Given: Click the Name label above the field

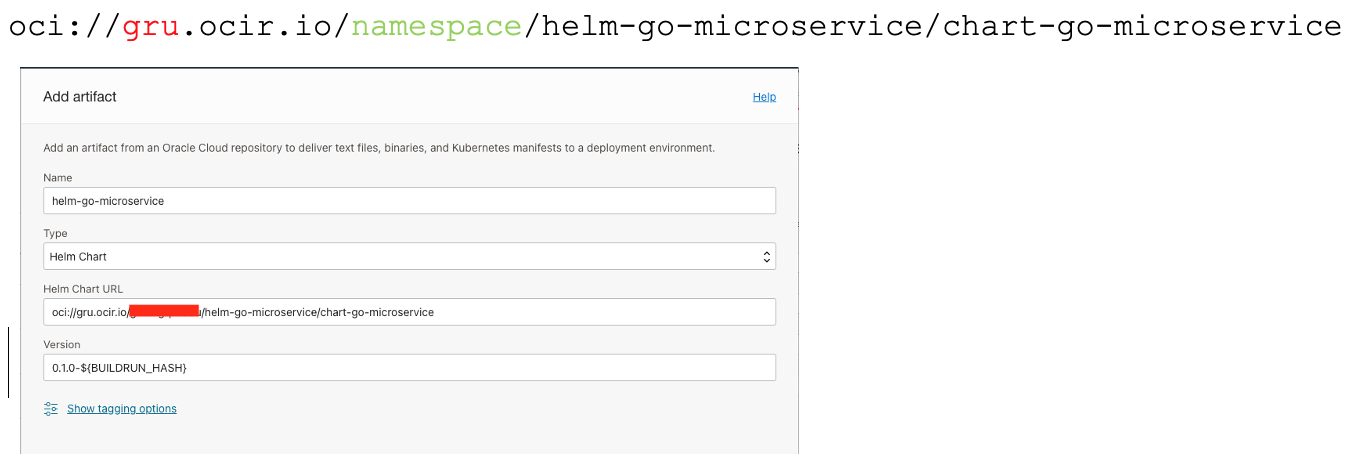Looking at the screenshot, I should [x=58, y=178].
